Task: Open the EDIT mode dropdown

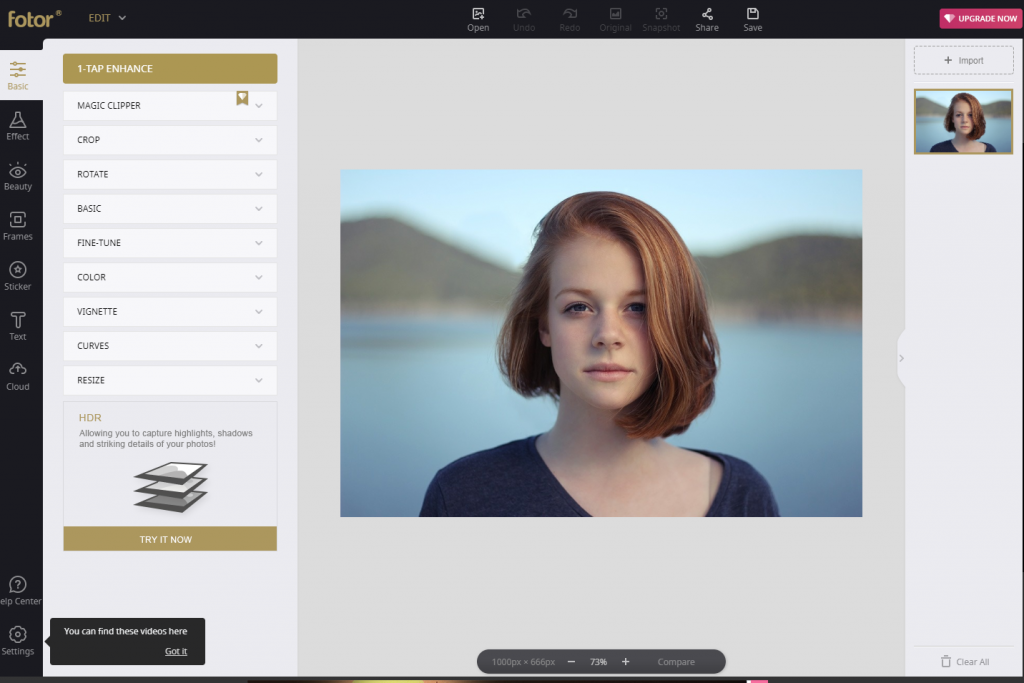Action: (x=107, y=18)
